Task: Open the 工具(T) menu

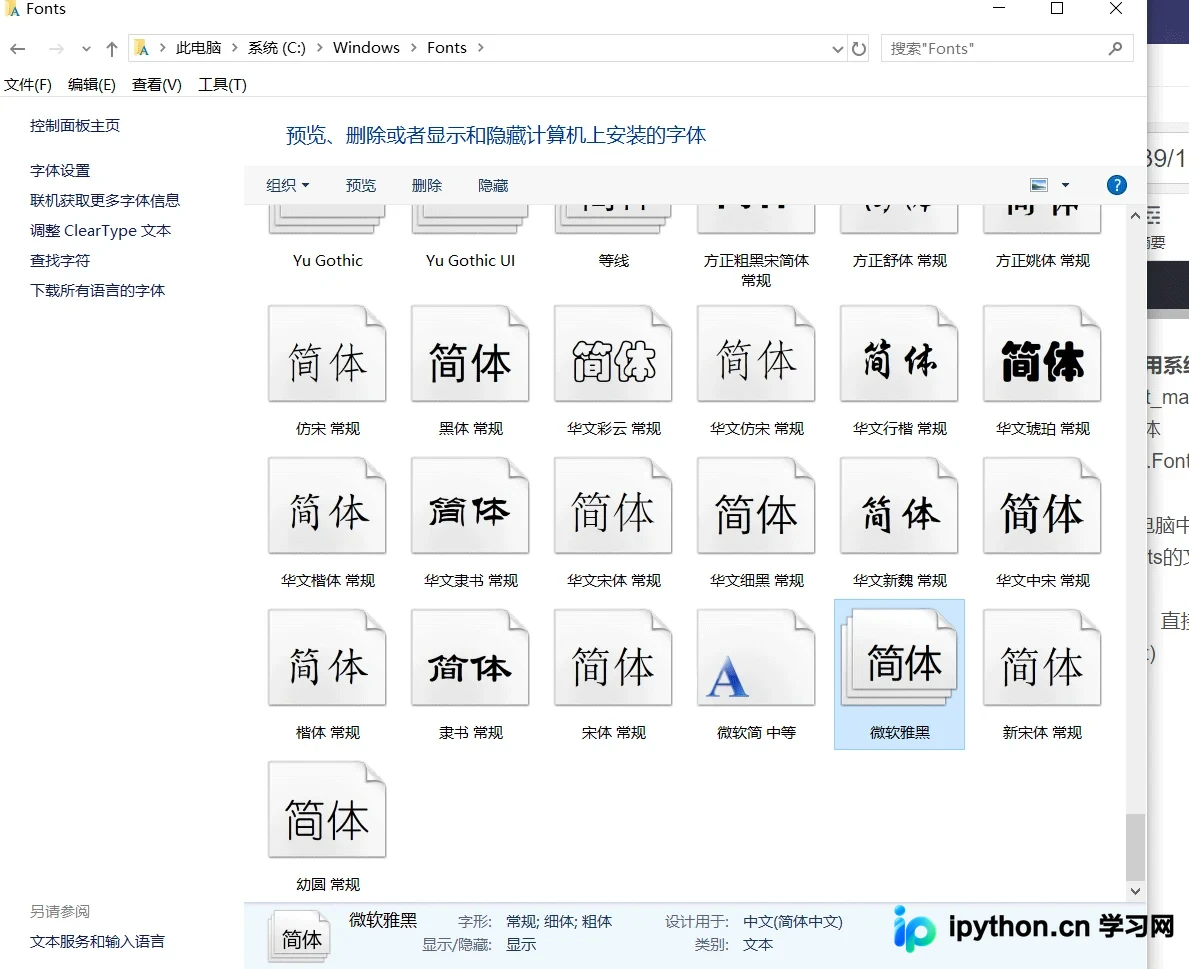Action: tap(222, 85)
